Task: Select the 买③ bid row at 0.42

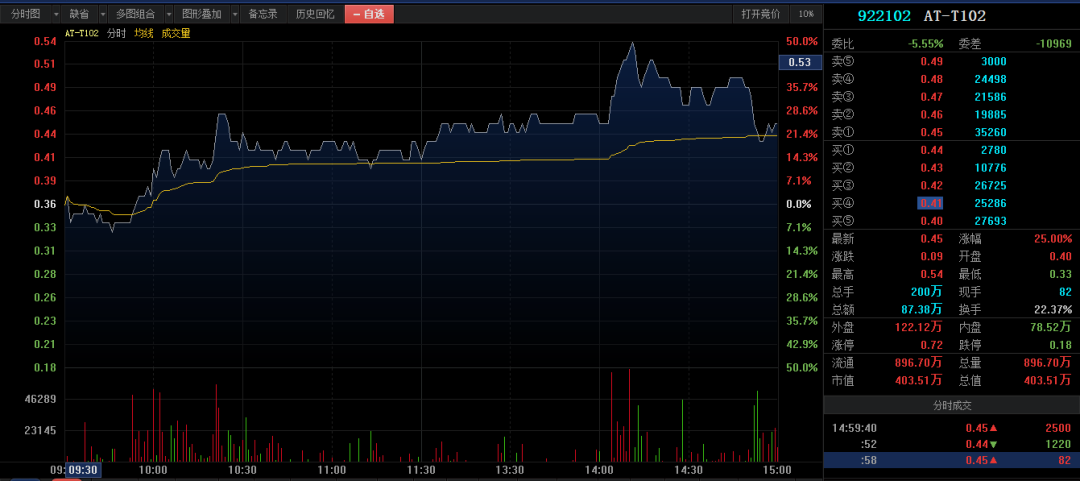Action: point(951,185)
